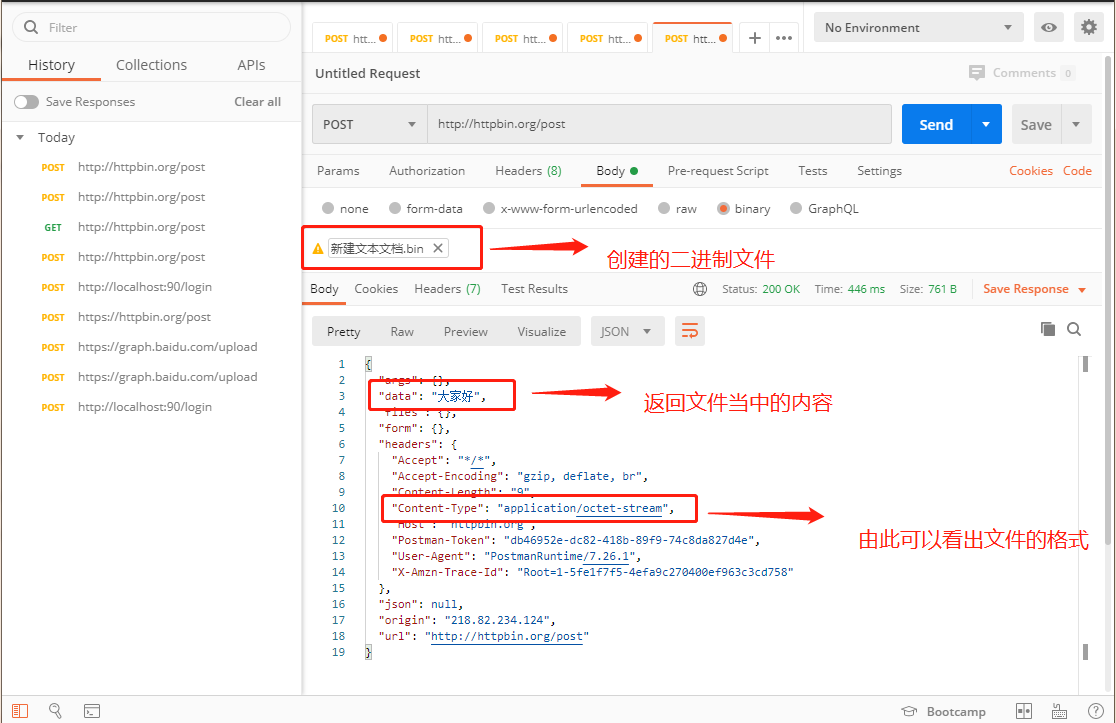The height and width of the screenshot is (723, 1116).
Task: Toggle the Save Responses switch
Action: 26,102
